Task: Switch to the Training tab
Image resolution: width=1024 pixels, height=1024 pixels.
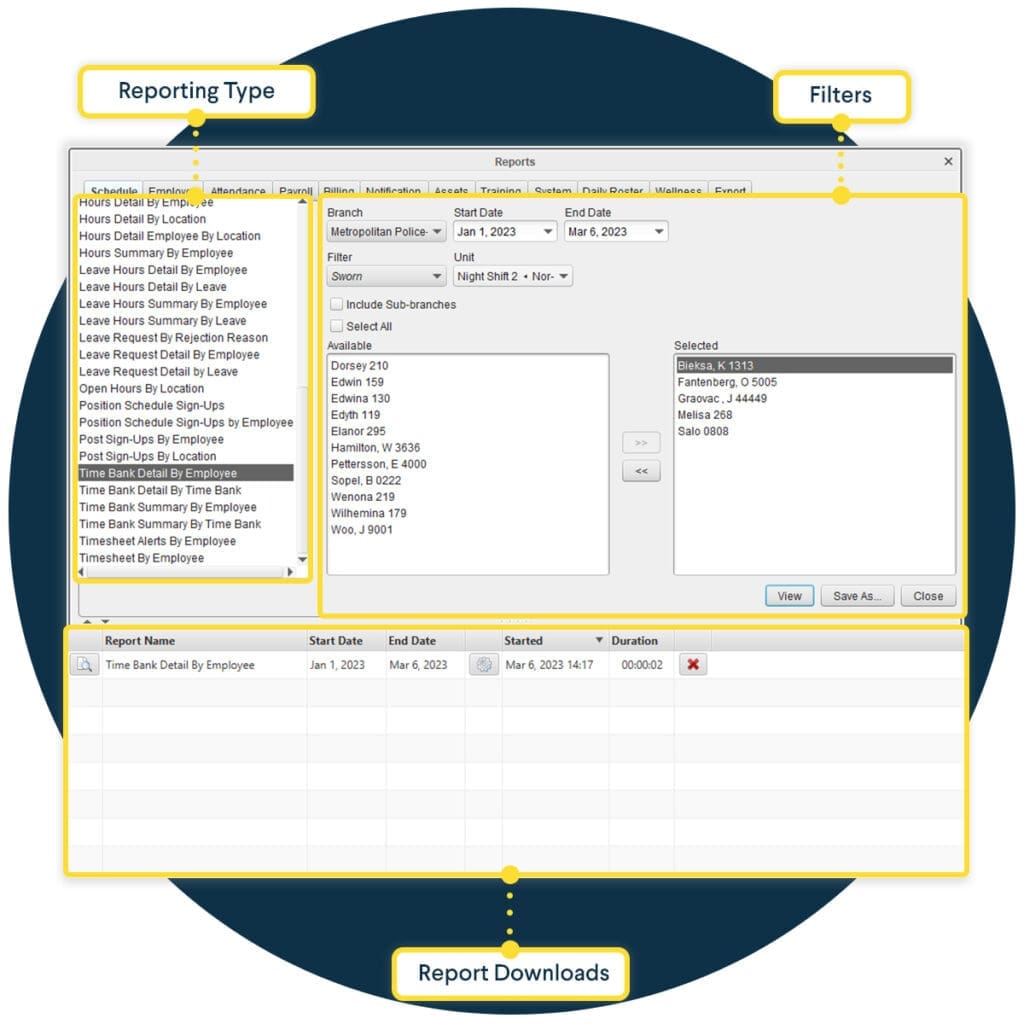Action: coord(500,189)
